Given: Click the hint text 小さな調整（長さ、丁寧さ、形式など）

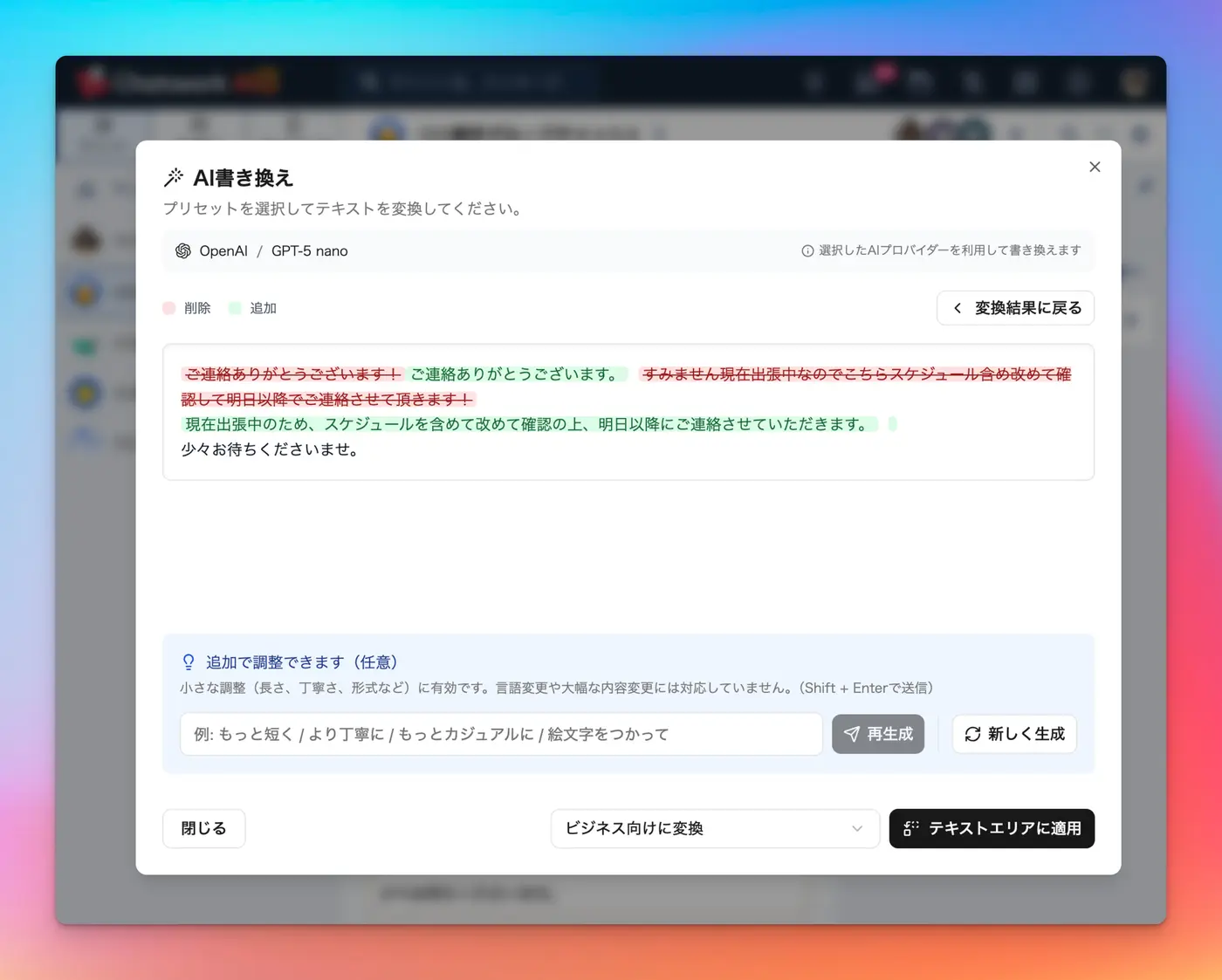Looking at the screenshot, I should click(297, 688).
